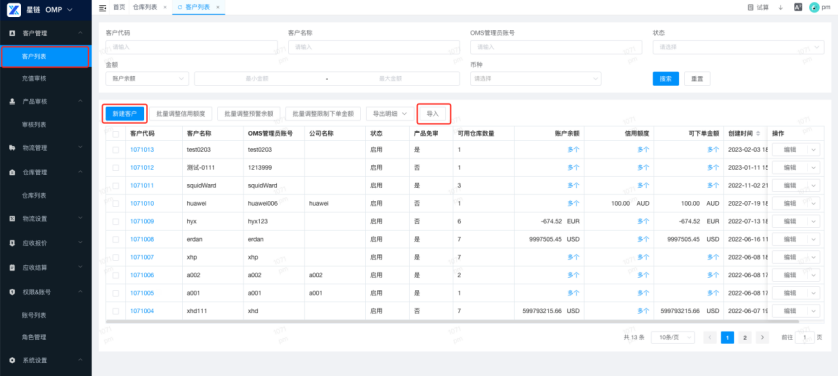Go to previous page arrow in pagination
Viewport: 838px width, 376px height.
pyautogui.click(x=710, y=338)
